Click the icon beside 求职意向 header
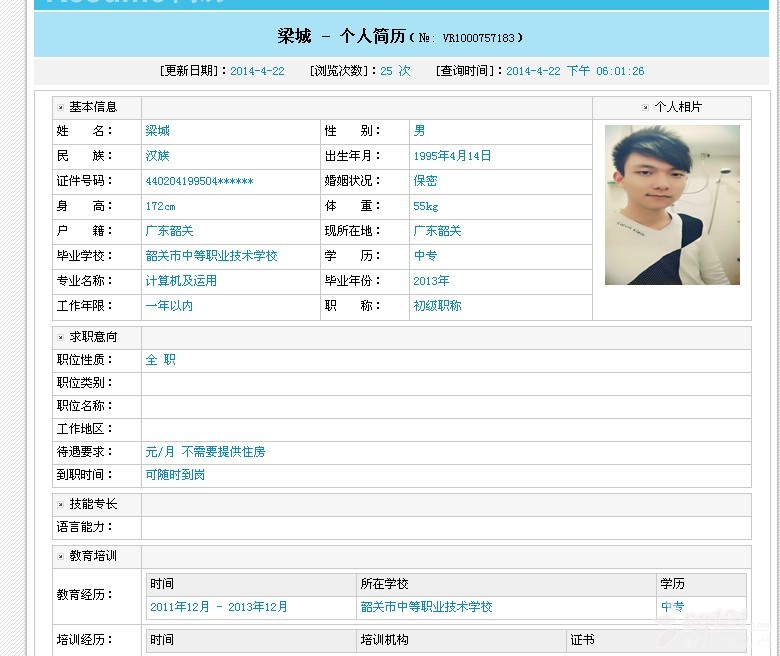This screenshot has height=656, width=780. pyautogui.click(x=61, y=337)
